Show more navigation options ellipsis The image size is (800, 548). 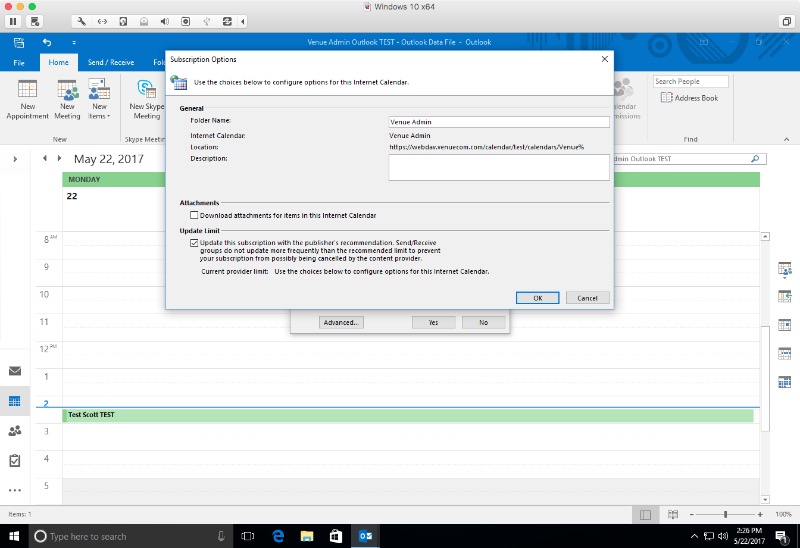[15, 491]
